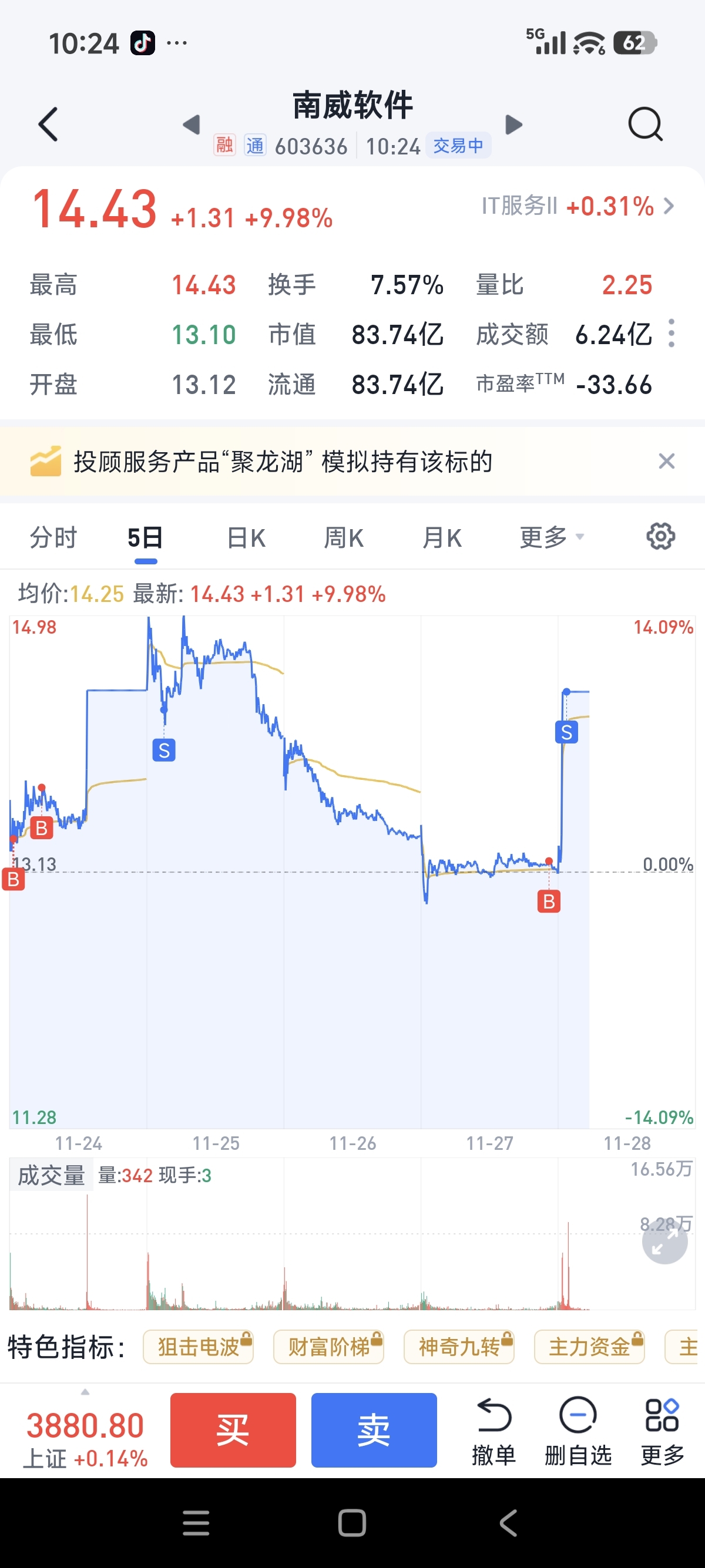This screenshot has height=1568, width=705.
Task: Tap the 上证 index ticker 3880.80
Action: click(85, 1436)
